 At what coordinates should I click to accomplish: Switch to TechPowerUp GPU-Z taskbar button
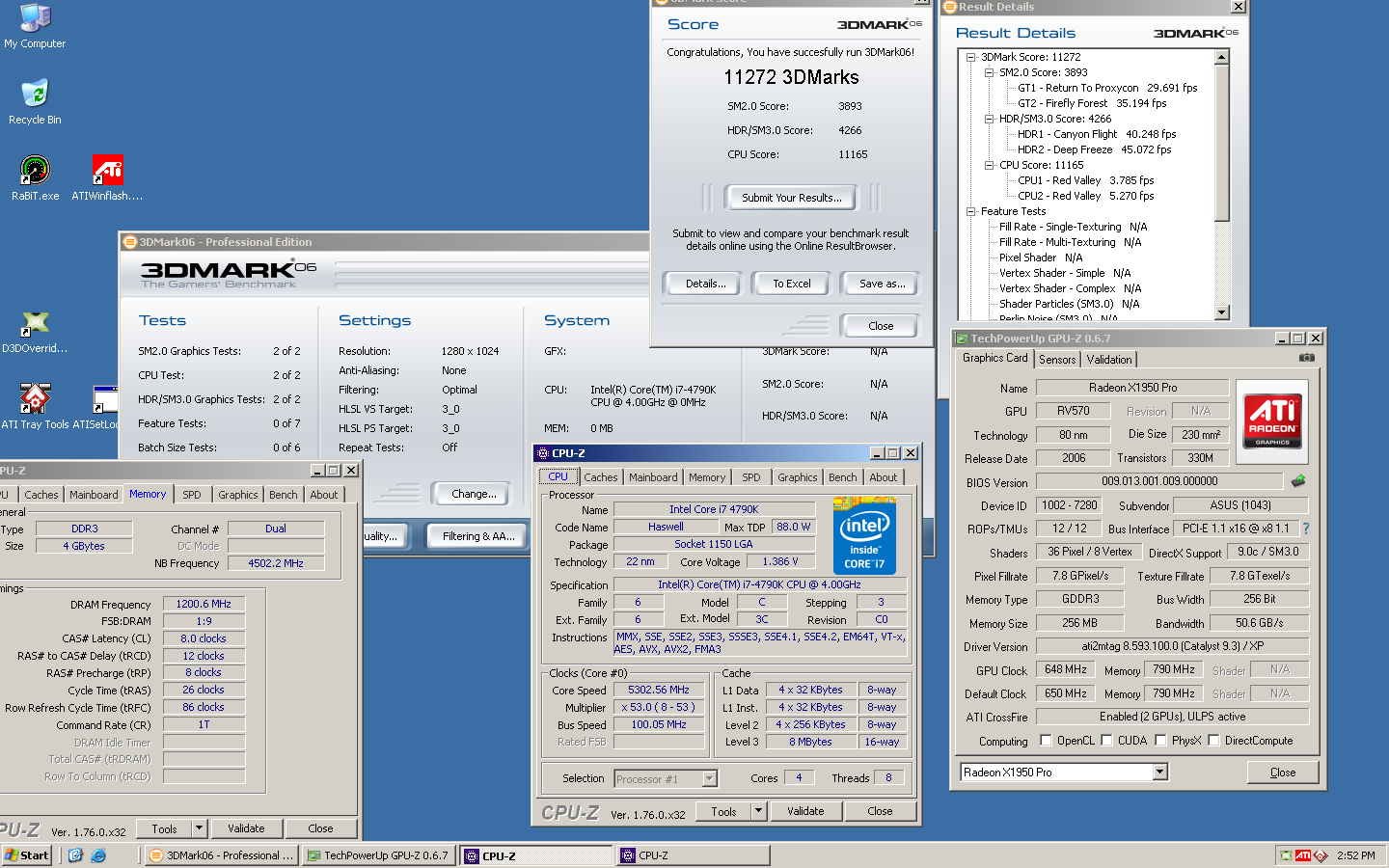(379, 855)
